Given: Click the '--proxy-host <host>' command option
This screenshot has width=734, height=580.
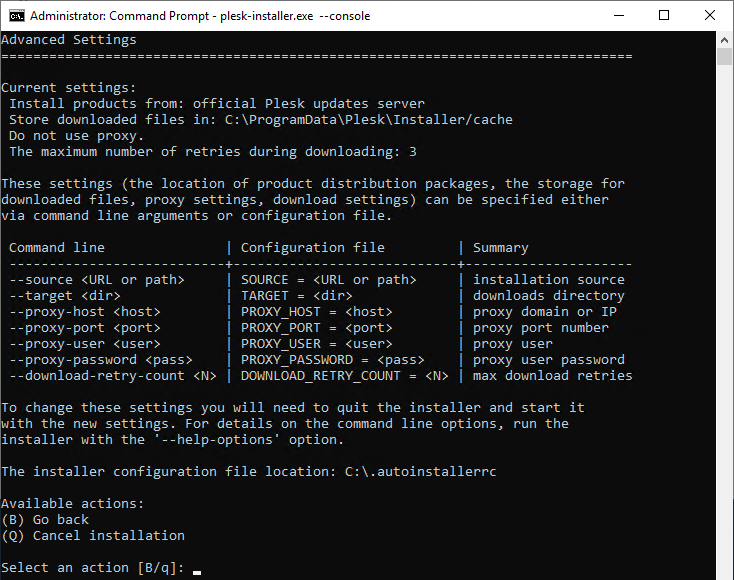Looking at the screenshot, I should tap(85, 312).
